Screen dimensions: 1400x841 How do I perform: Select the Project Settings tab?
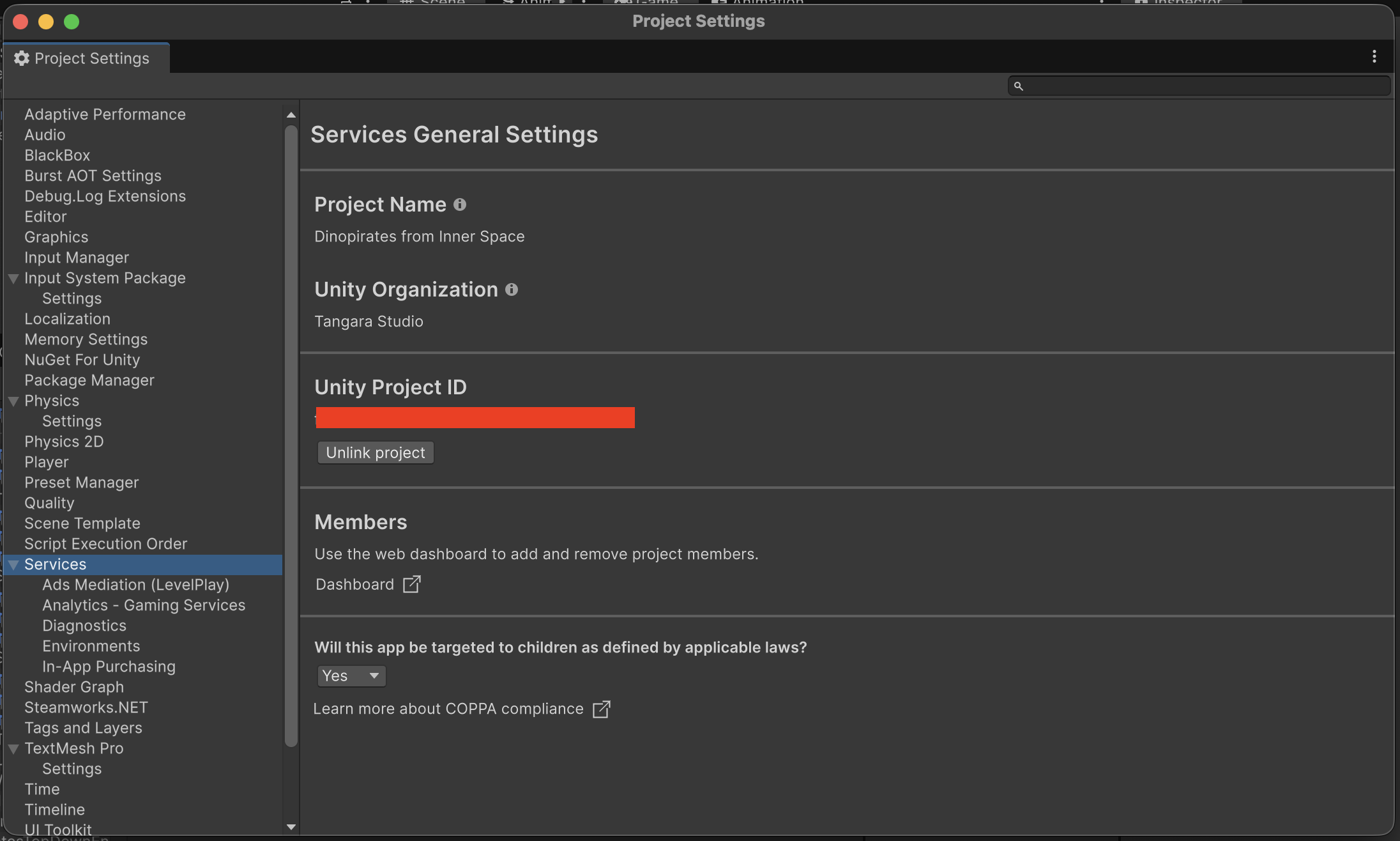point(87,58)
